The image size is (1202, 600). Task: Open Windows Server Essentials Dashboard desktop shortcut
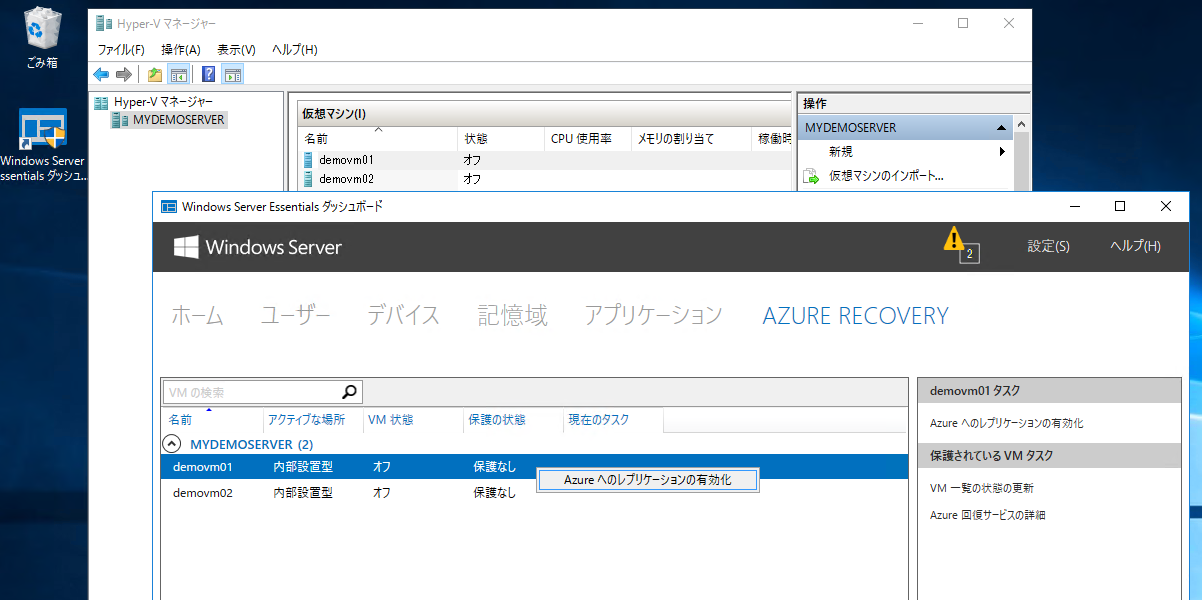coord(43,145)
